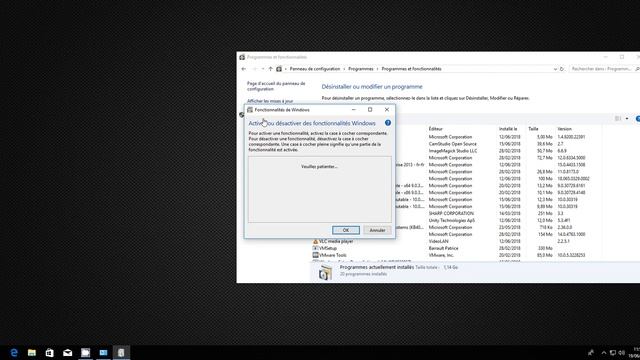This screenshot has height=360, width=640.
Task: Click Annuler in the Windows features dialog
Action: tap(377, 230)
